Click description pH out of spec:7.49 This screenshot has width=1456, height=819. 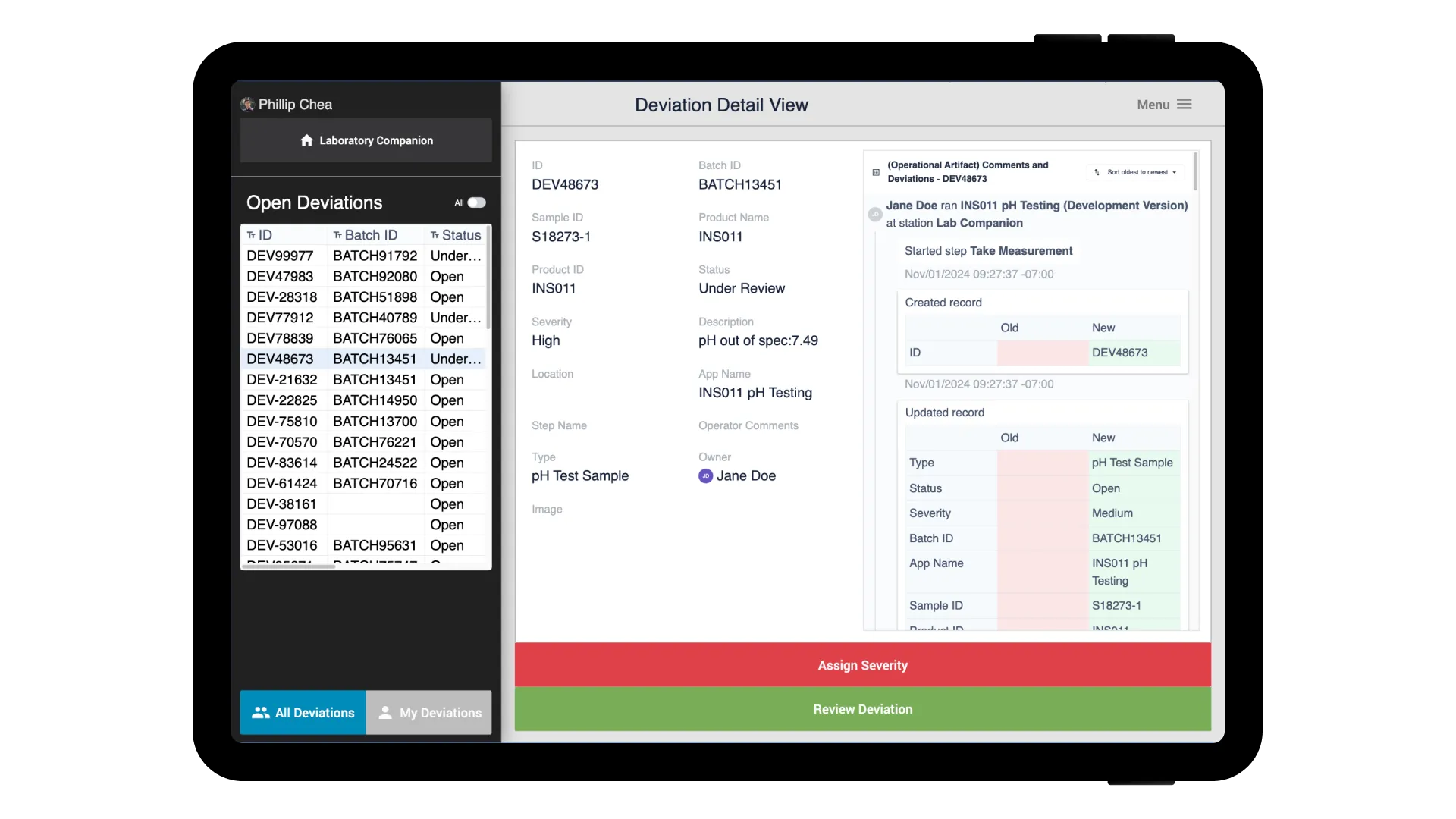click(758, 340)
